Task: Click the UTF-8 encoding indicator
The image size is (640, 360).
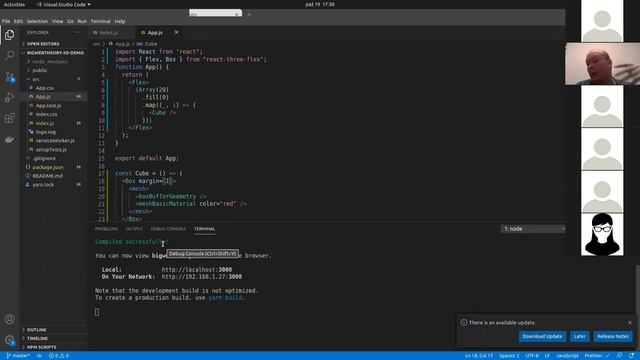Action: point(531,356)
